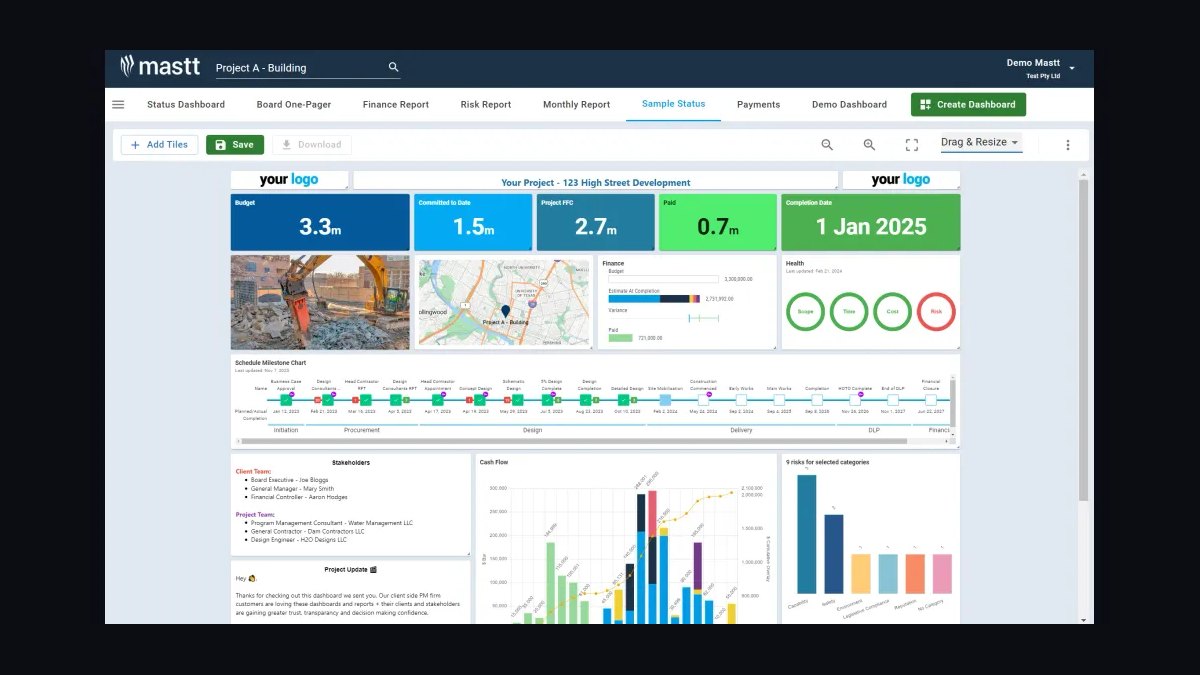Click the Completion Date 1 Jan 2025 tile
This screenshot has height=675, width=1200.
coord(871,222)
